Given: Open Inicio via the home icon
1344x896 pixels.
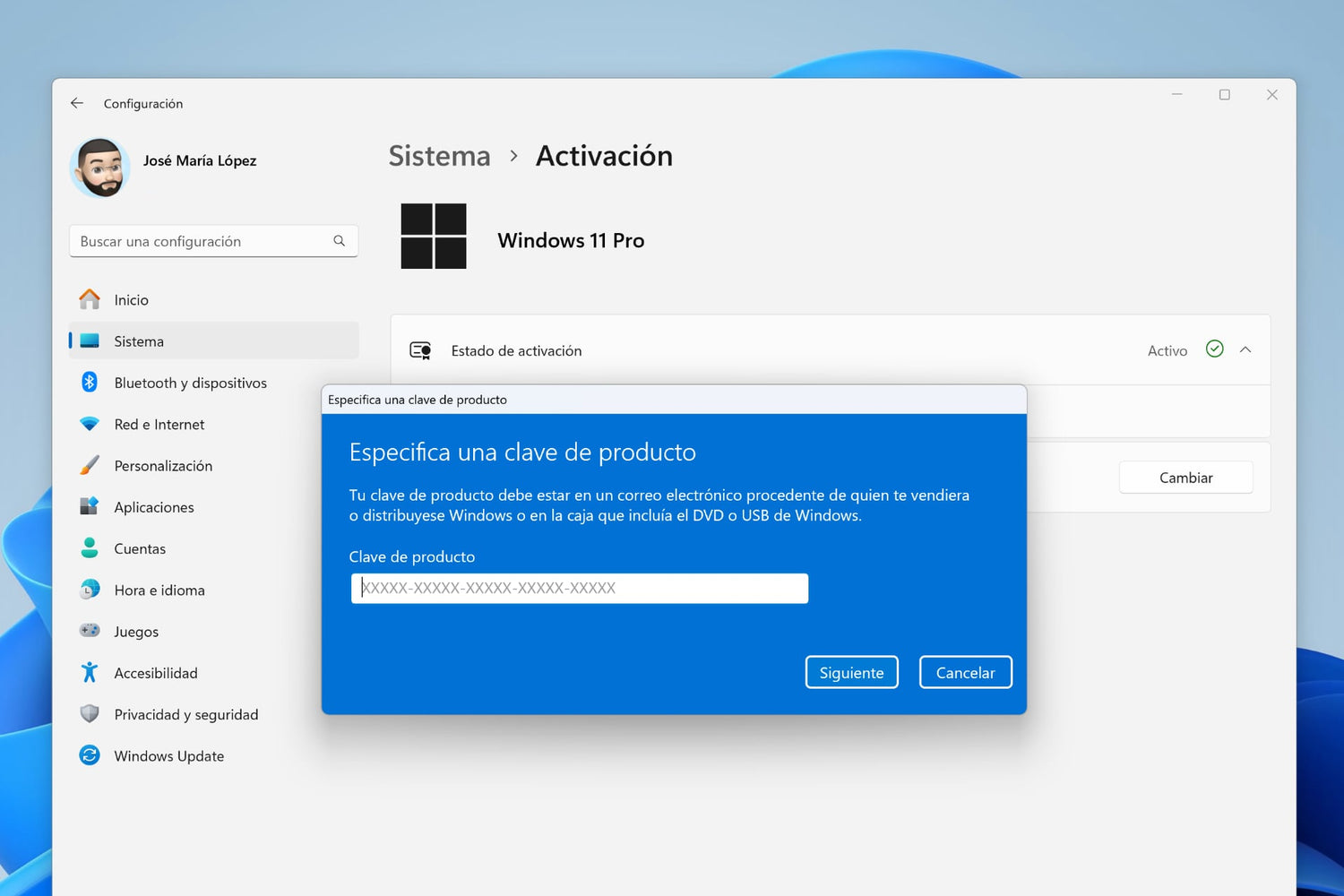Looking at the screenshot, I should (x=90, y=299).
